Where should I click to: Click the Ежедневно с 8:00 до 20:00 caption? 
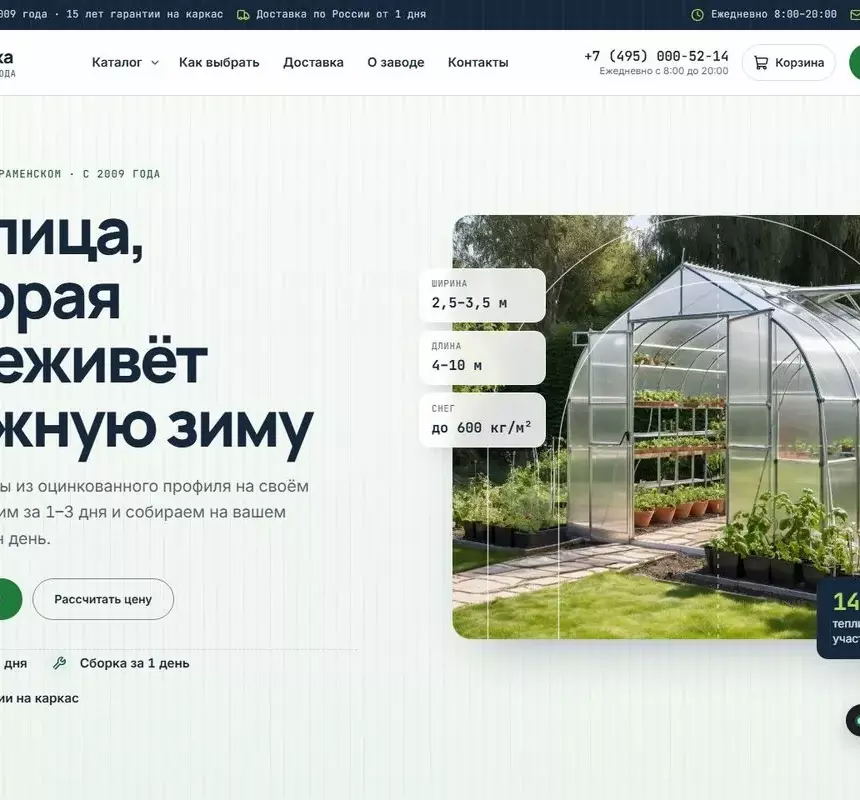point(664,71)
